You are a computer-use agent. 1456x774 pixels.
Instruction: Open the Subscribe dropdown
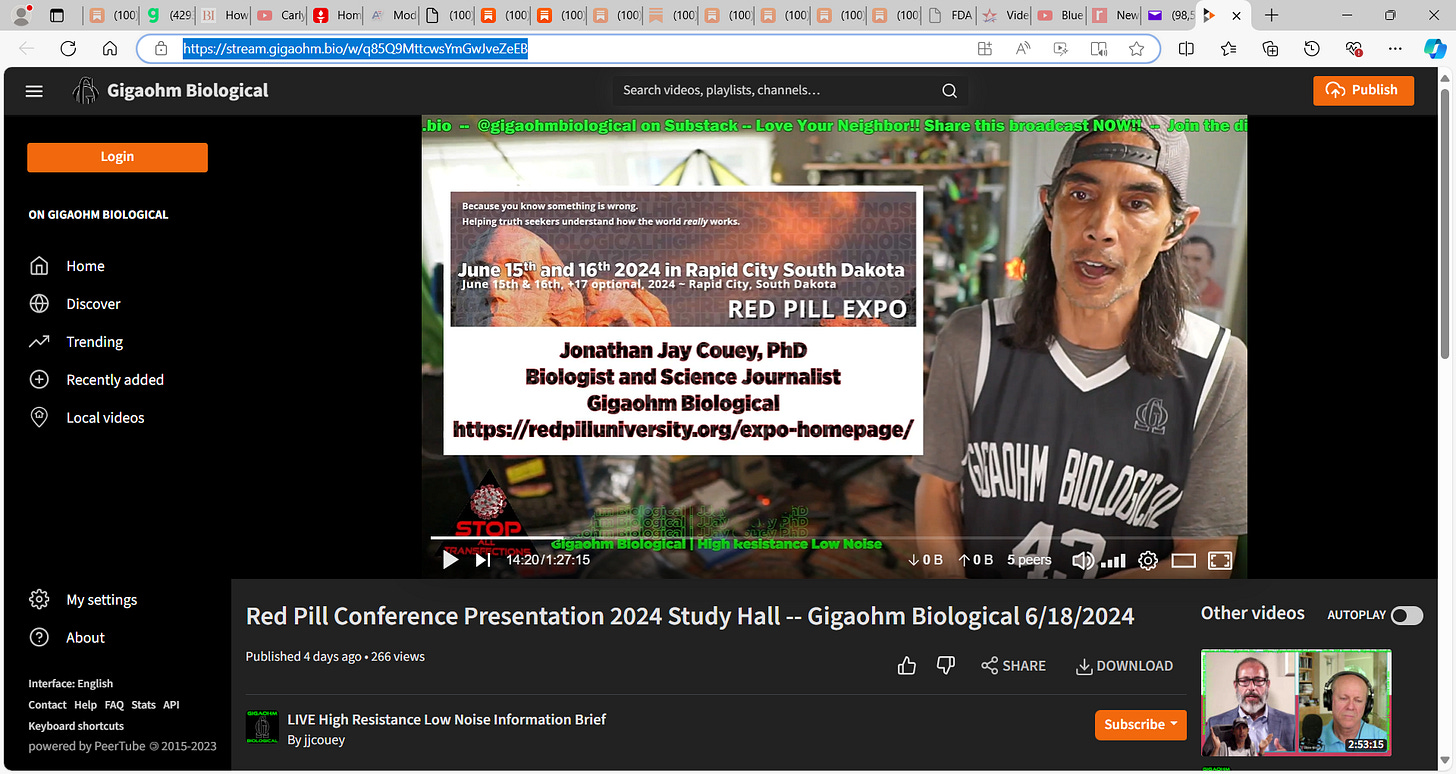click(1140, 724)
